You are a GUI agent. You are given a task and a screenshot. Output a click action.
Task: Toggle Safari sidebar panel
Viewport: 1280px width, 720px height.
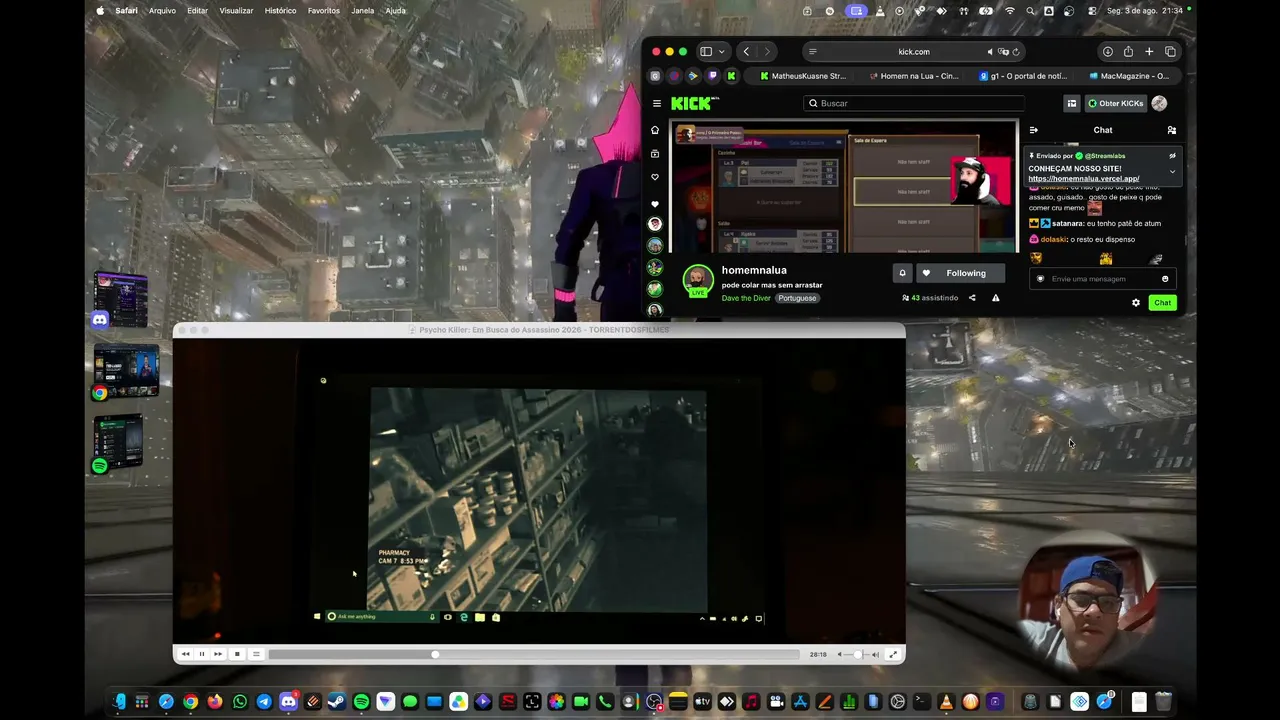point(706,52)
